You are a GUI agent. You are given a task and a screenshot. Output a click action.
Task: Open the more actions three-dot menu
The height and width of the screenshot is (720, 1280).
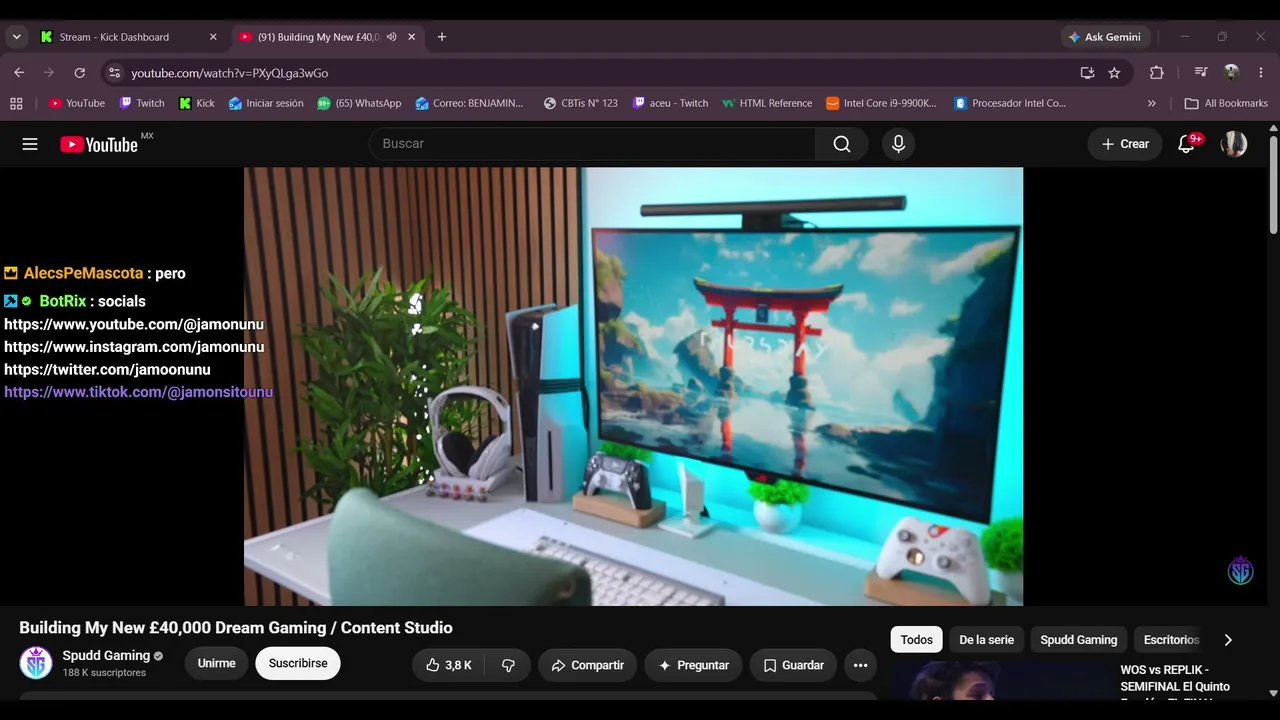[860, 665]
